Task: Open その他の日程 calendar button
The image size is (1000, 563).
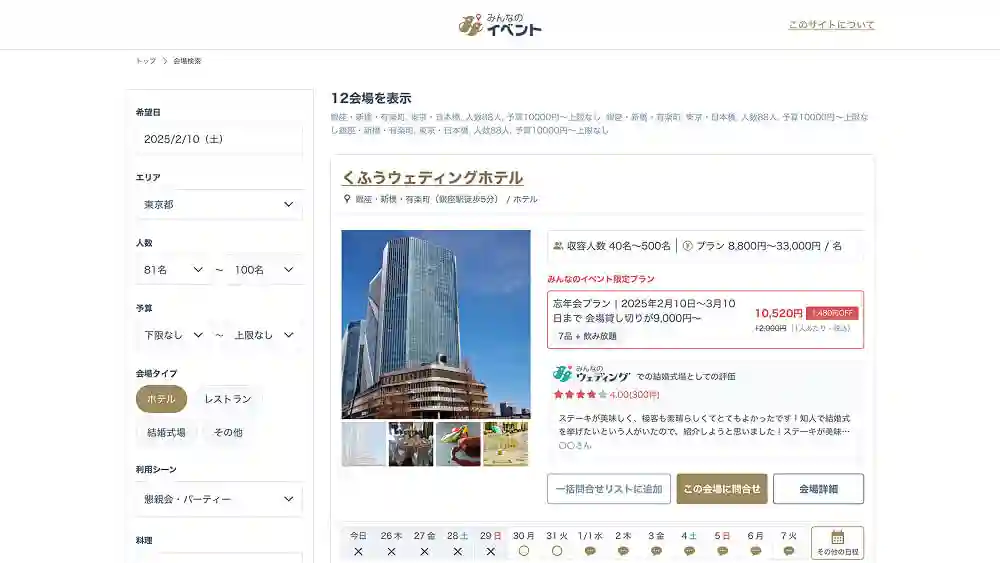Action: click(837, 543)
